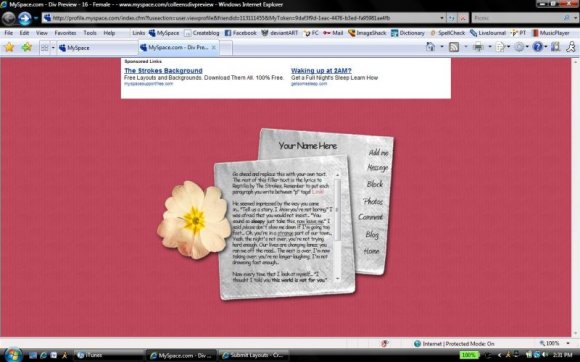Follow the Waking up at 2AM link
Image resolution: width=580 pixels, height=362 pixels.
pos(321,70)
